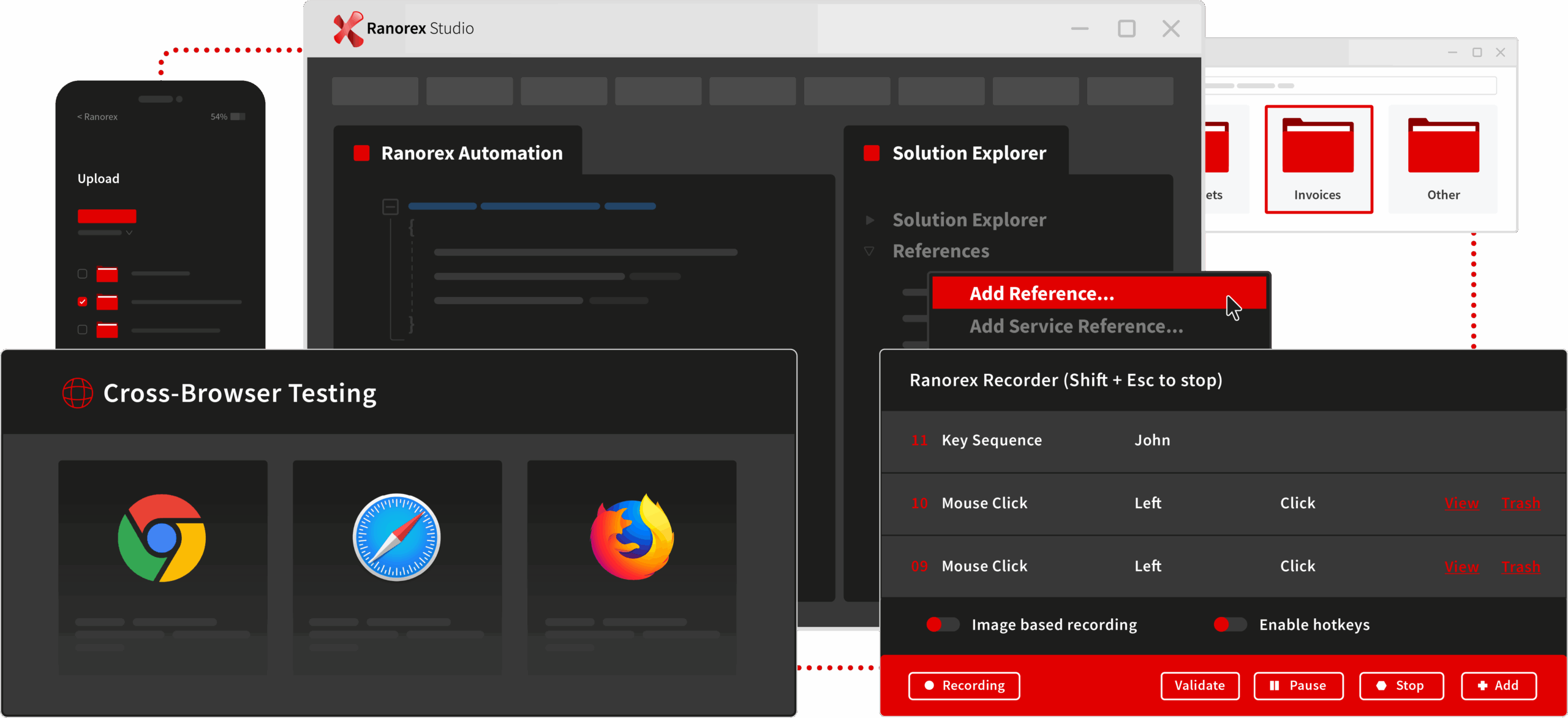Collapse the References tree node
Screen dimensions: 1568x718
coord(869,251)
